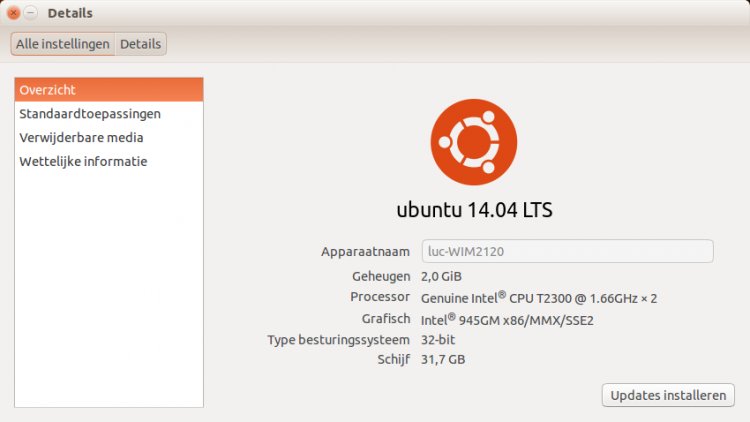Select Overzicht in the sidebar
This screenshot has height=422, width=750.
109,90
